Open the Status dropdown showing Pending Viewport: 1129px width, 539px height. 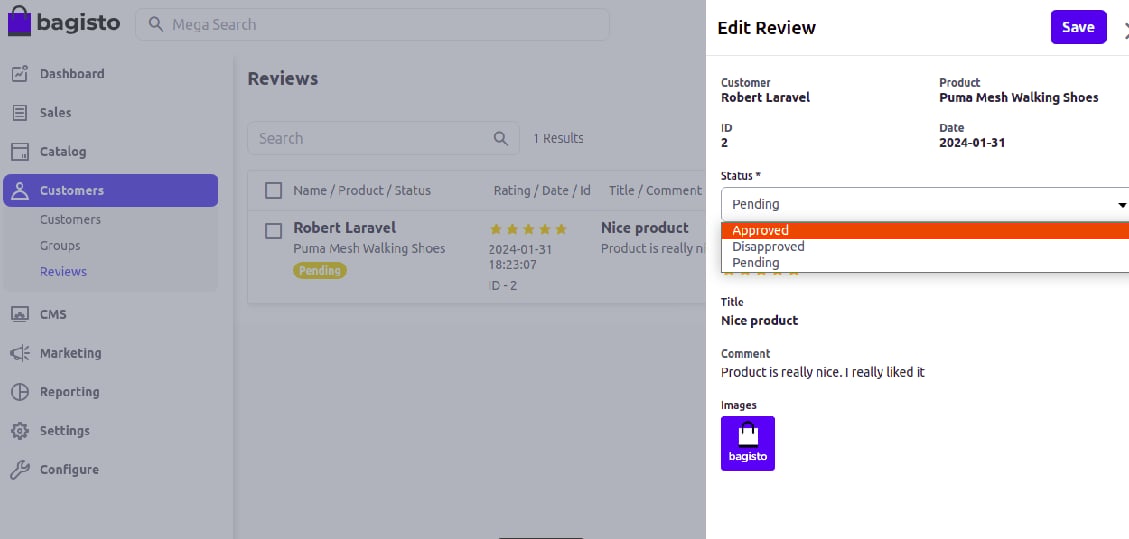[x=925, y=204]
